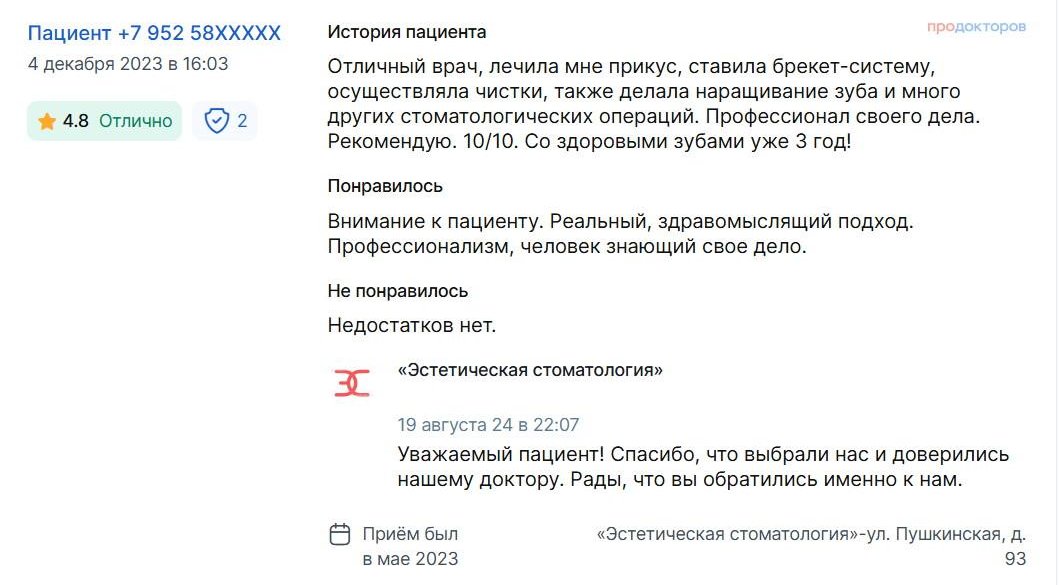Click the clinic name «Эстетическая стоматология» in reply
Screen dimensions: 1059x585
[530, 370]
